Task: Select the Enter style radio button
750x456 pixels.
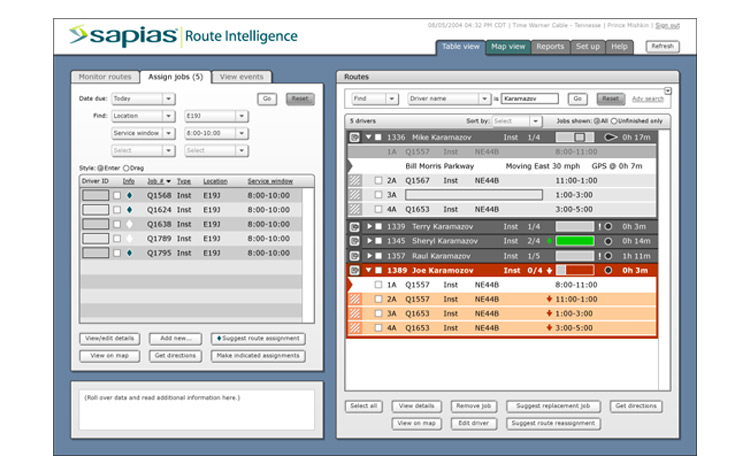Action: coord(100,168)
